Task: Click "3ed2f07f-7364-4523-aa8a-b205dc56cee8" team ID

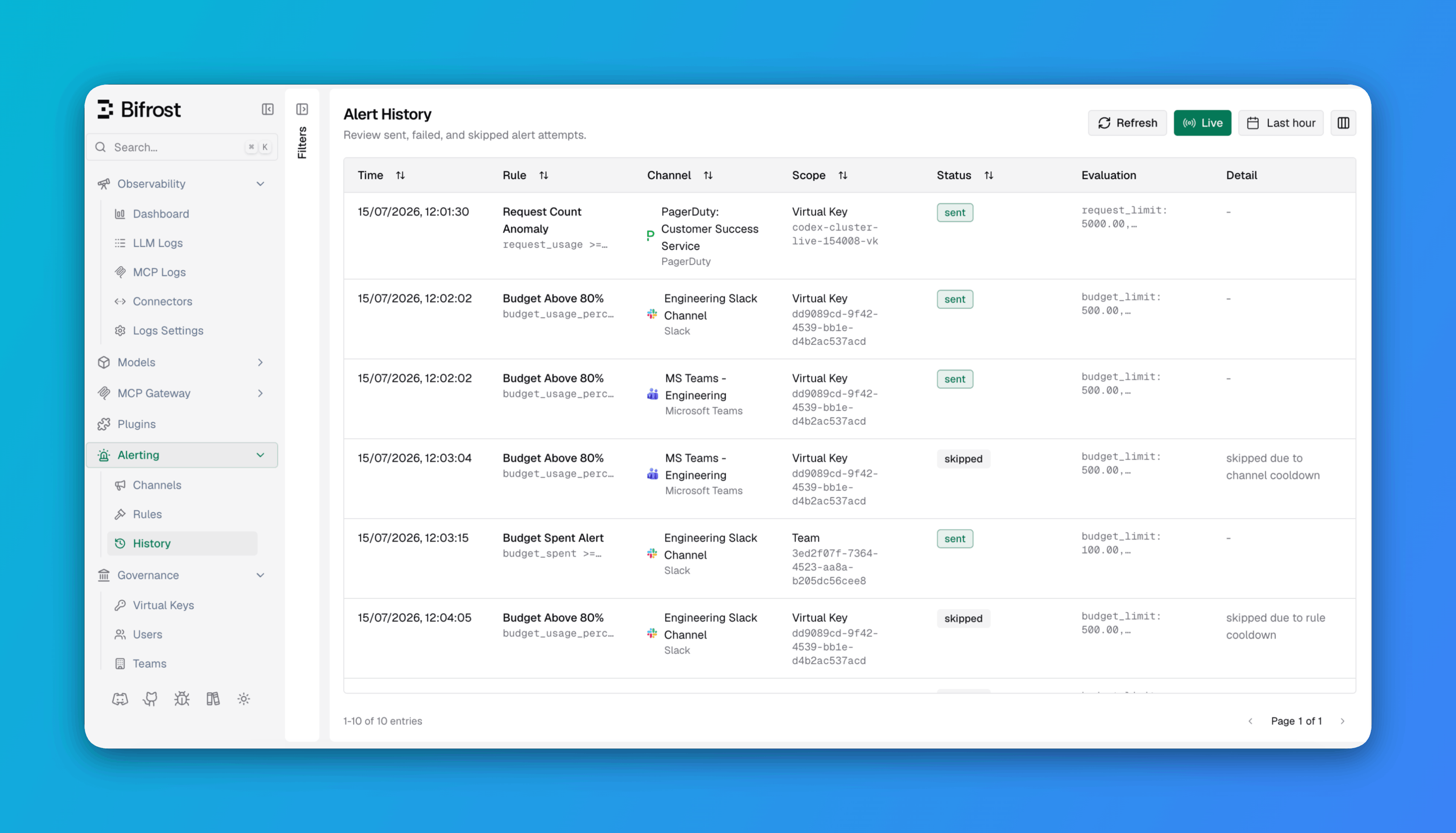Action: coord(835,567)
